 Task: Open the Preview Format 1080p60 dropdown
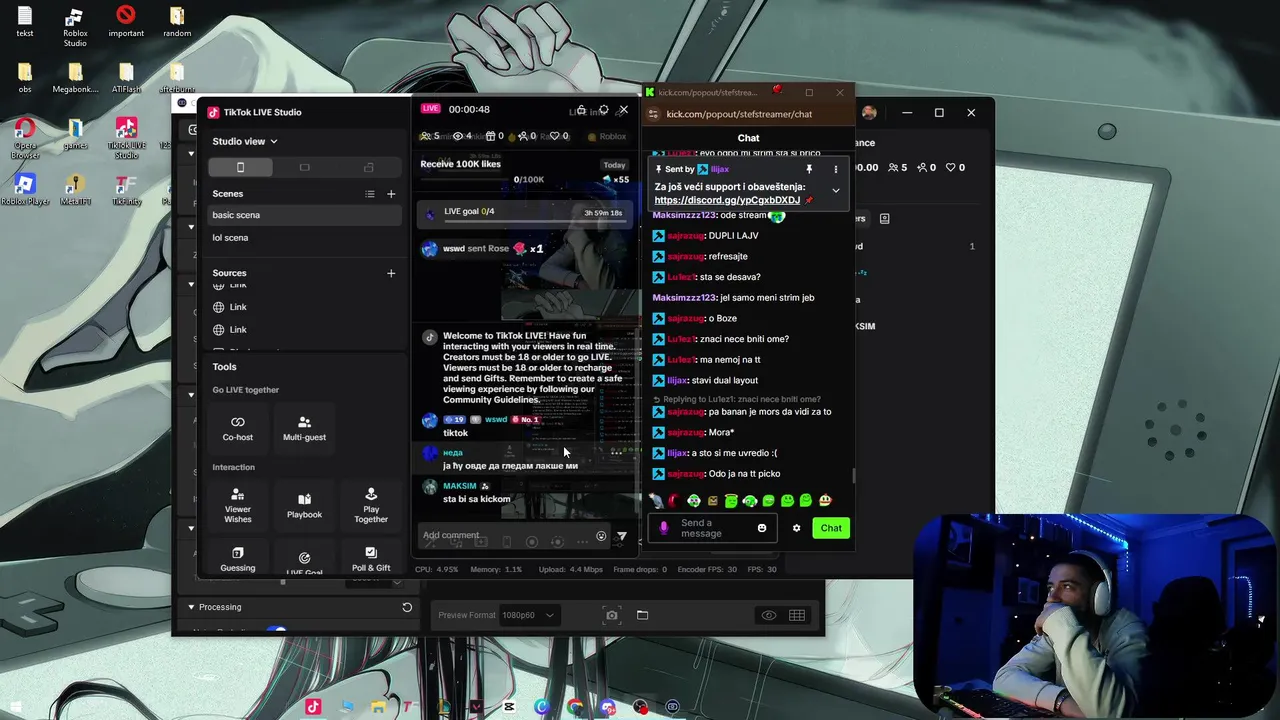point(528,615)
